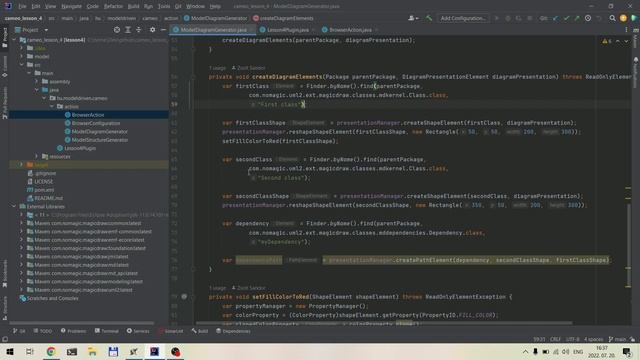Viewport: 640px width, 360px height.
Task: Open the bottom Build tool window tab
Action: pyautogui.click(x=200, y=331)
